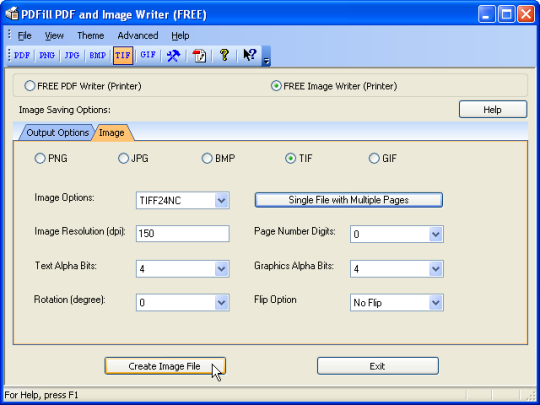Click the PDF document toolbar icon

coord(199,55)
